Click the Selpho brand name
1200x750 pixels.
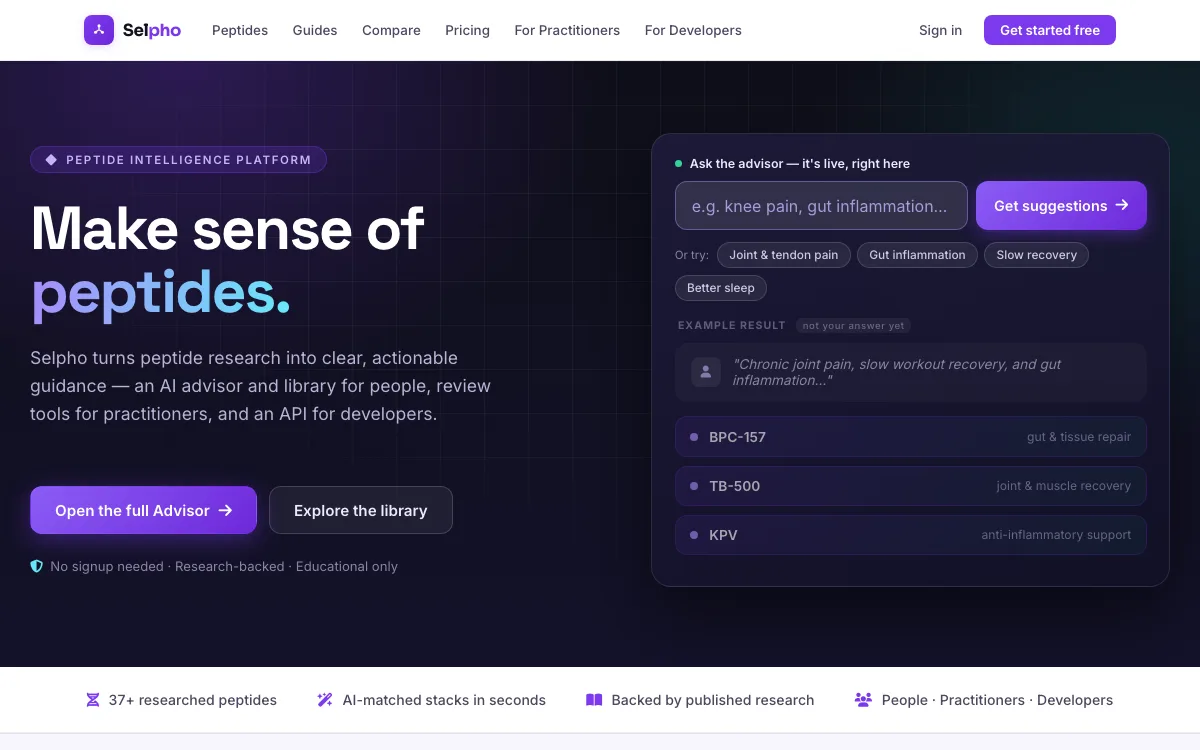(x=152, y=30)
